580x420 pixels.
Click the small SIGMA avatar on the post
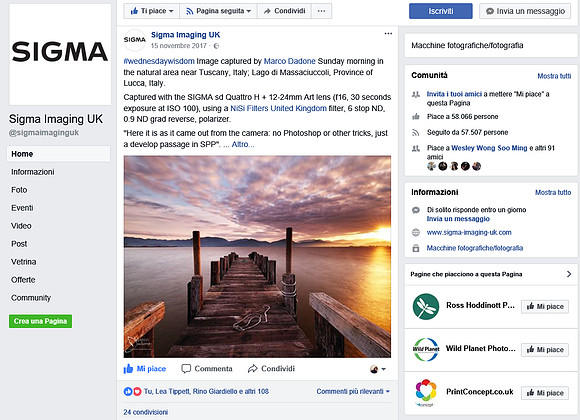135,40
